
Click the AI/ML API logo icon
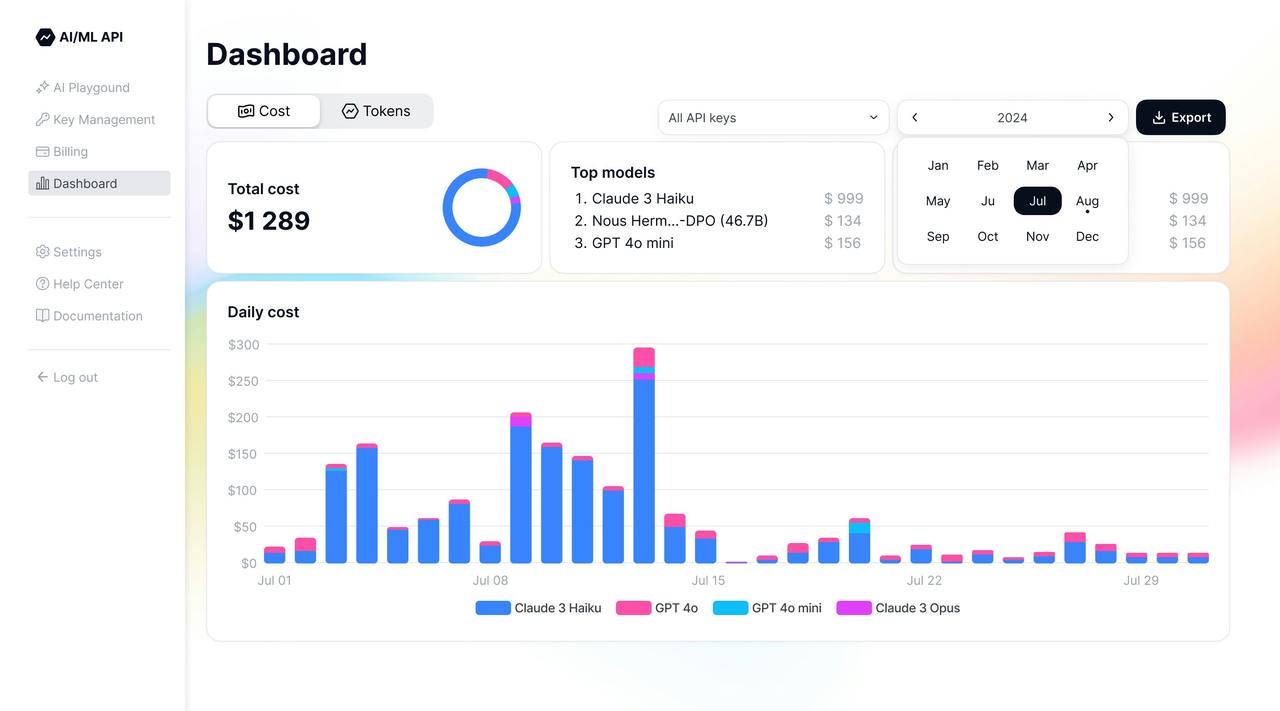45,37
